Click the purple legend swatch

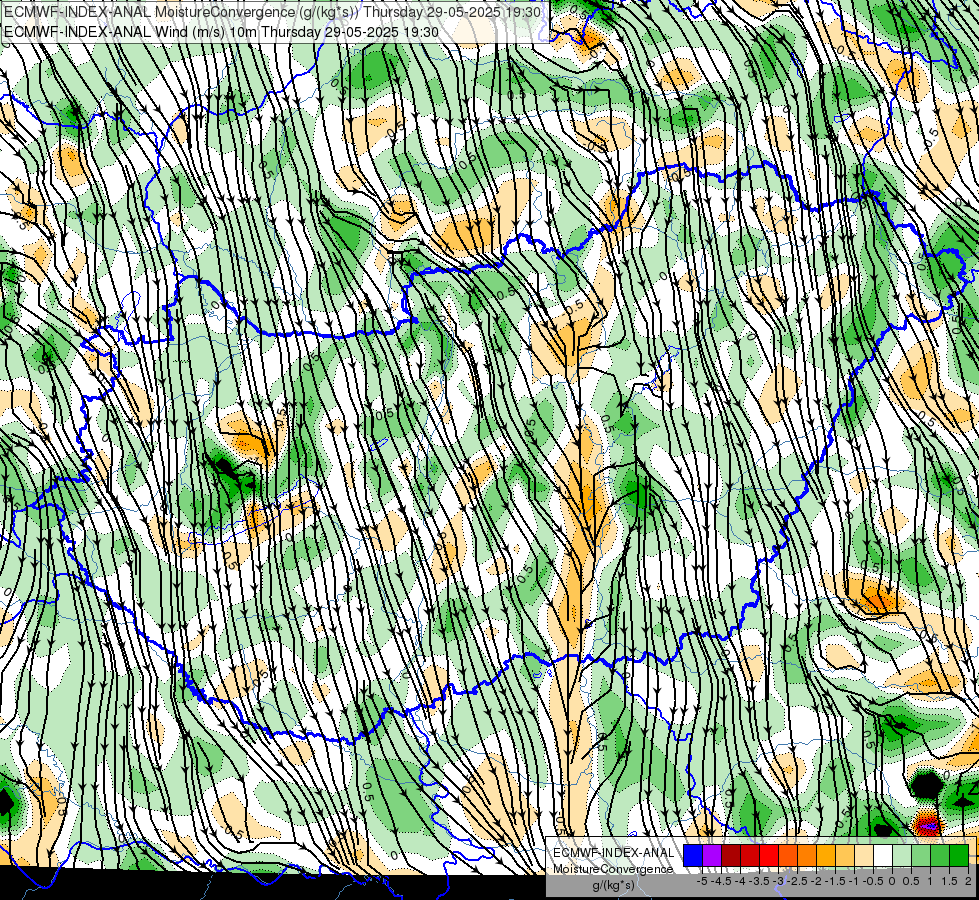(x=712, y=856)
